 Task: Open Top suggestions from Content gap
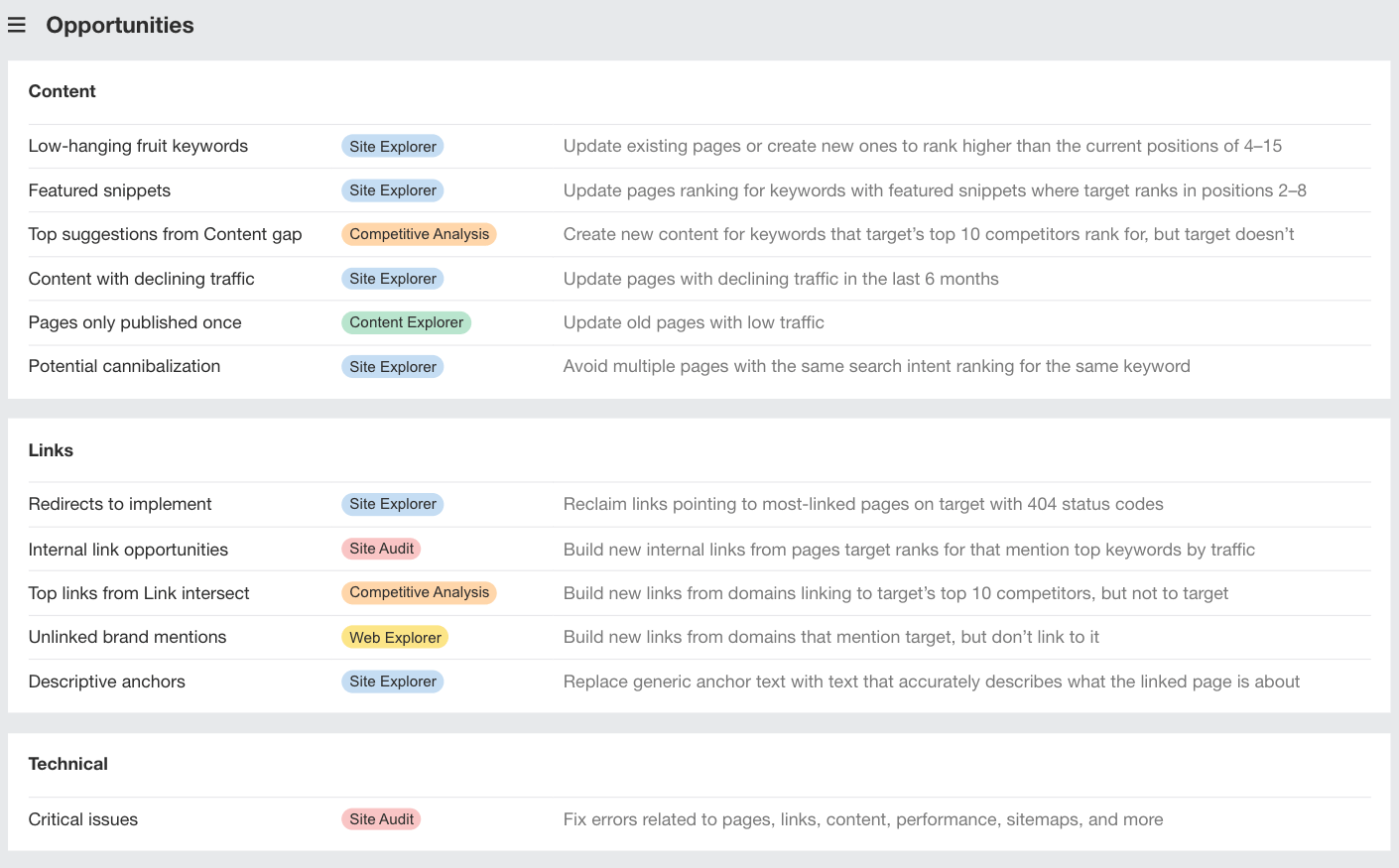click(x=165, y=234)
